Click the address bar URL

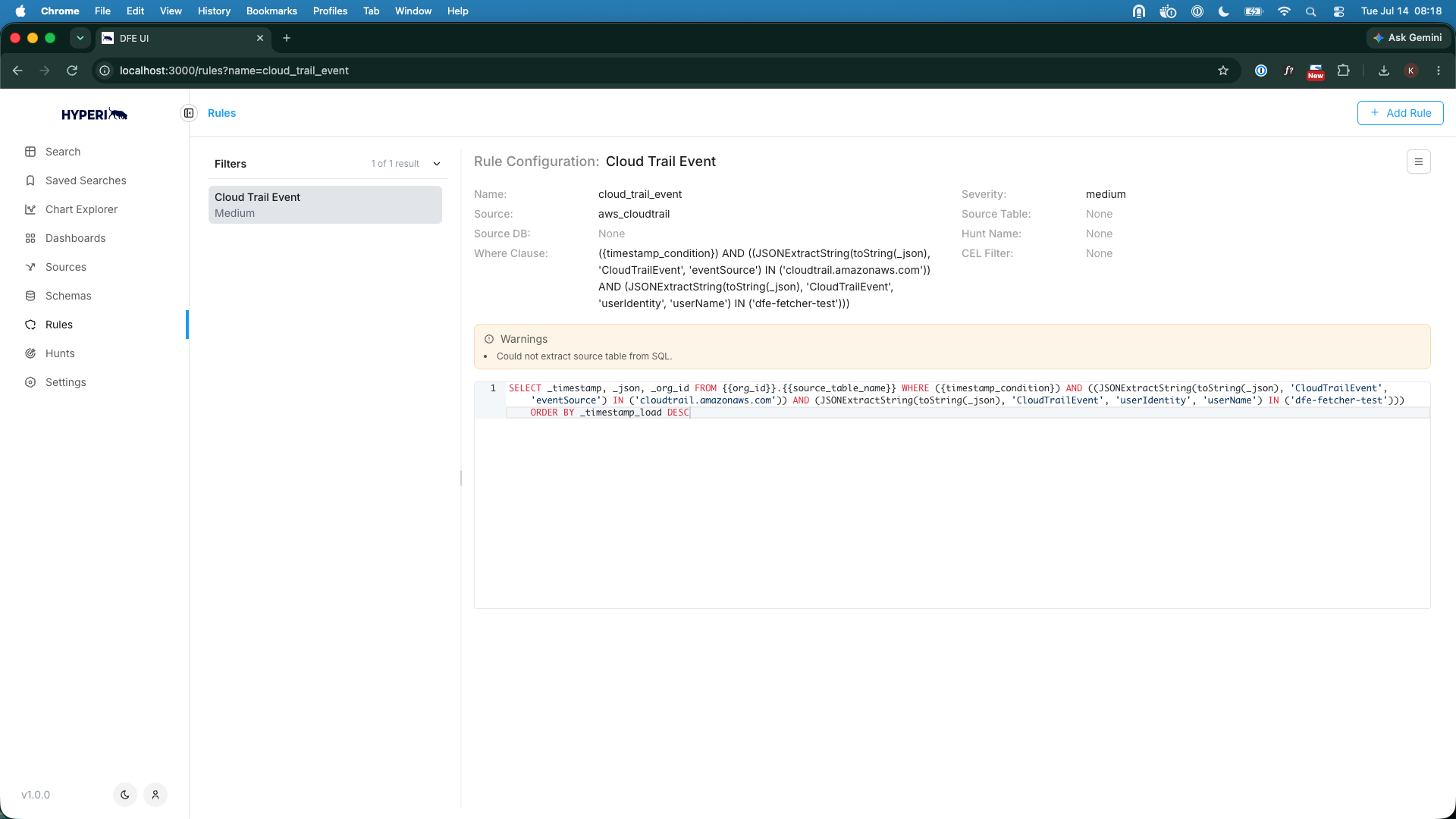click(234, 71)
